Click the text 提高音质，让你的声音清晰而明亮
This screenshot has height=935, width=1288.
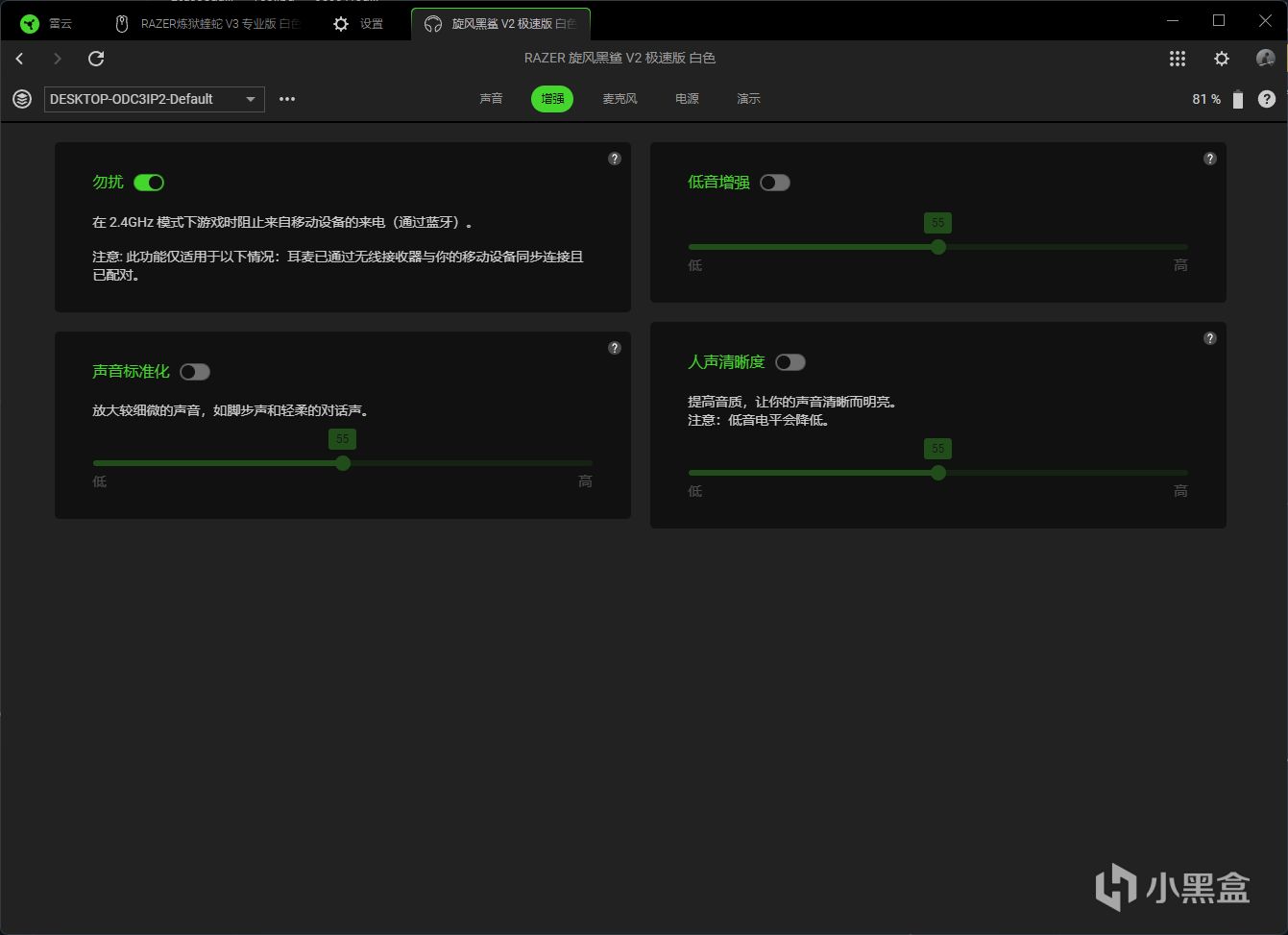click(792, 403)
